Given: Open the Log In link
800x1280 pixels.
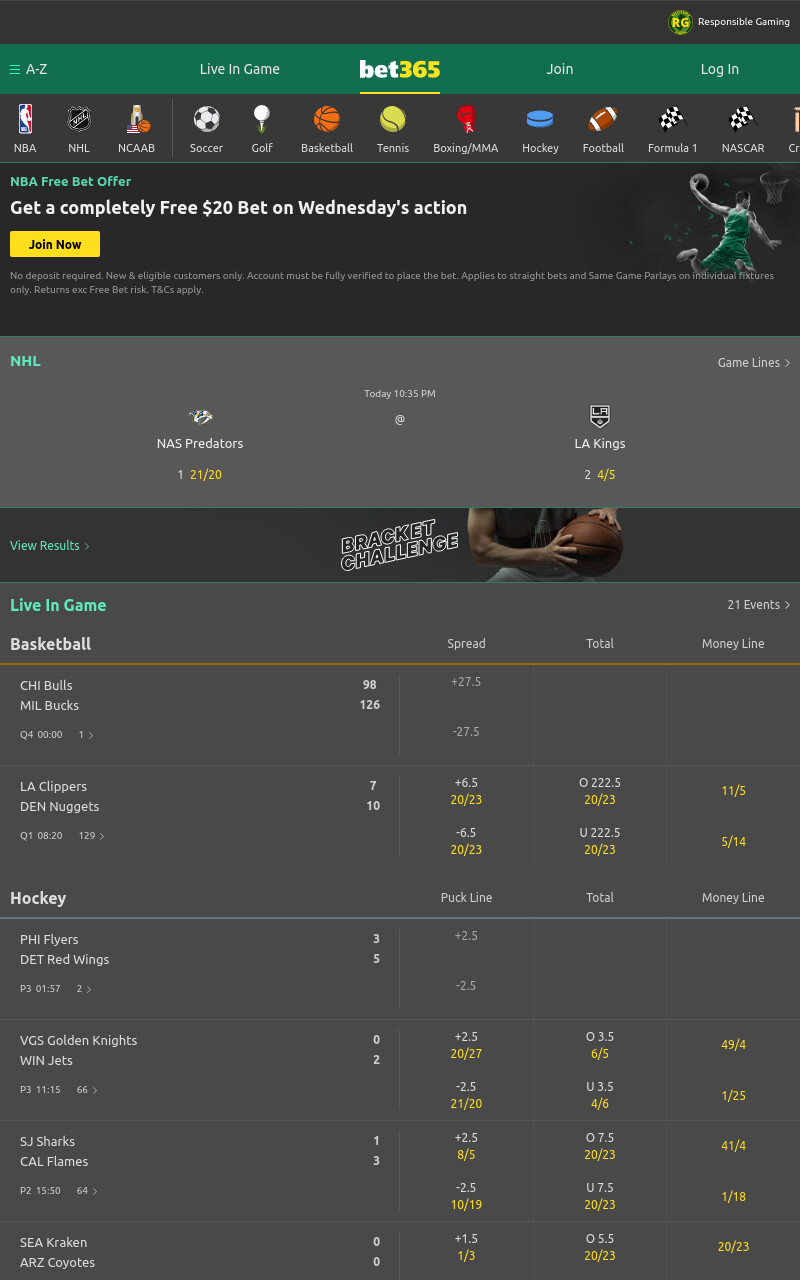Looking at the screenshot, I should pos(720,69).
